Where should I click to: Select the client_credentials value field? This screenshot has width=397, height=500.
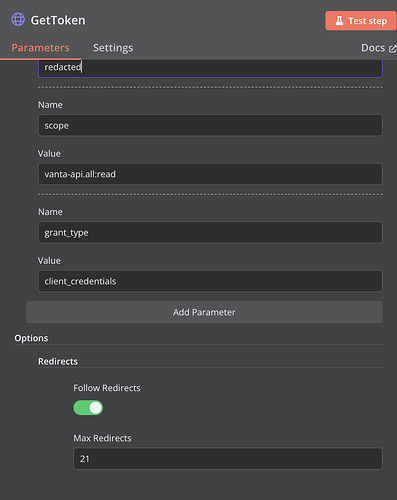coord(210,281)
